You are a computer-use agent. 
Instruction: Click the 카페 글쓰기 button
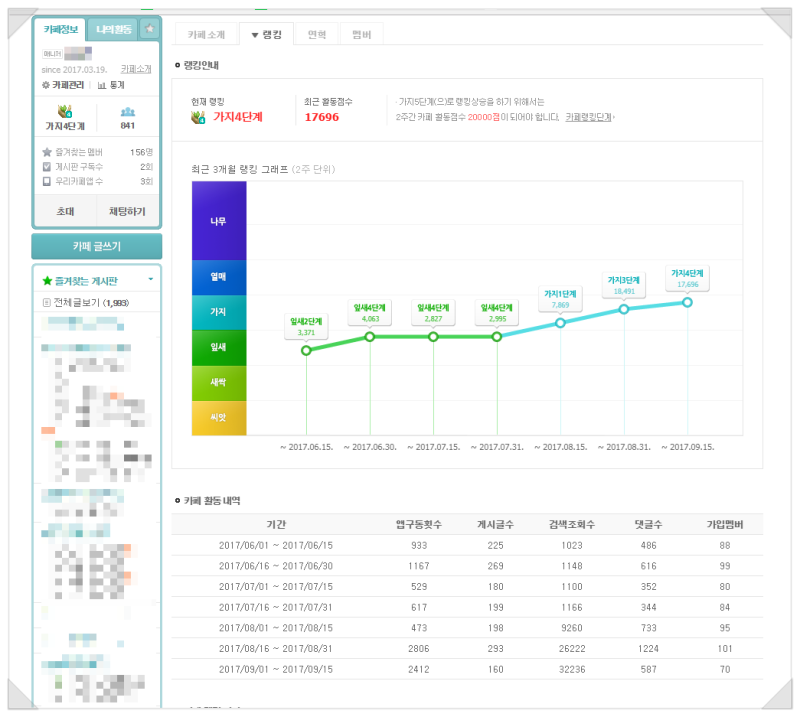click(x=97, y=246)
